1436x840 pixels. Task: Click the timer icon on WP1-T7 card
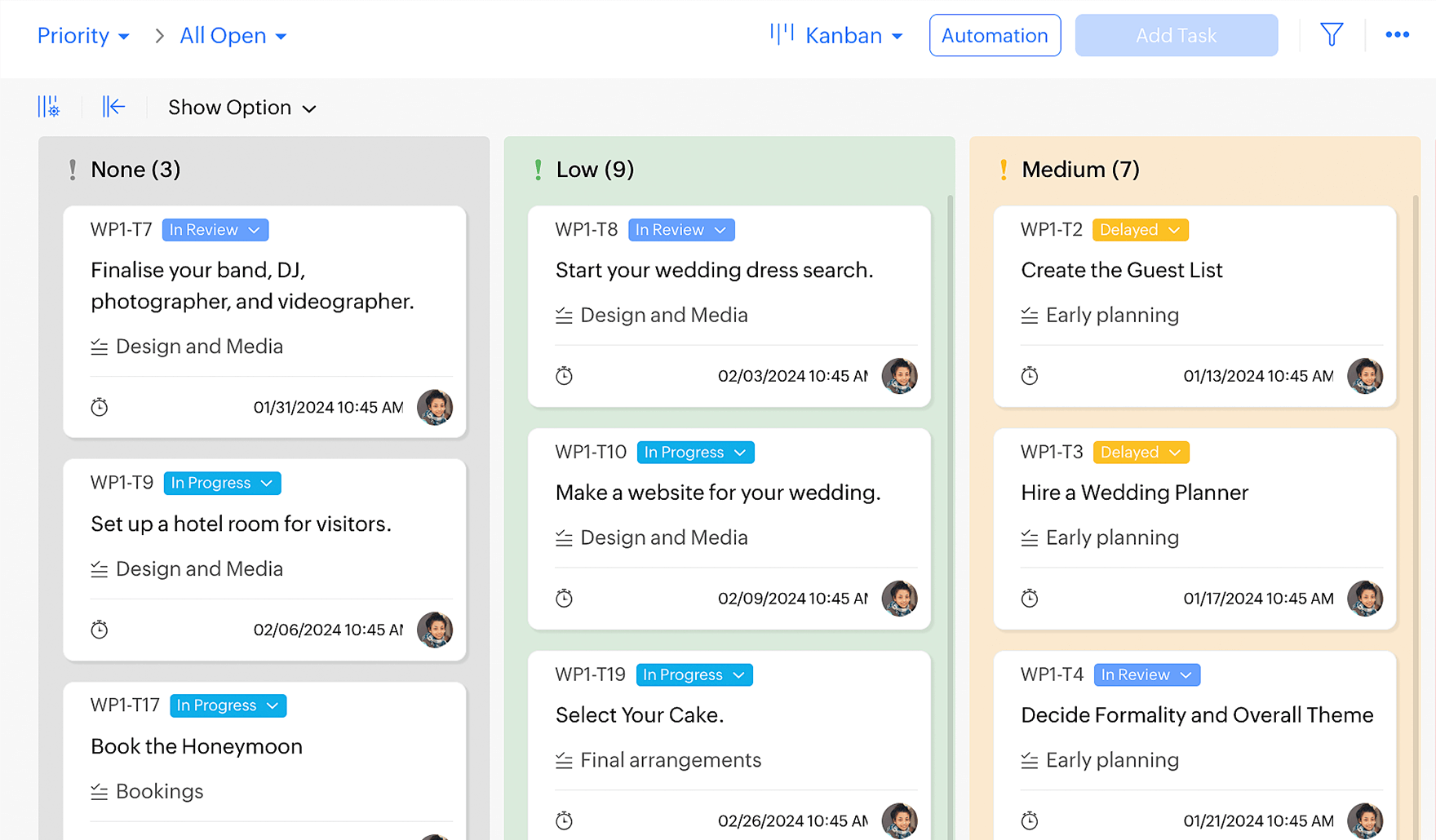click(100, 407)
